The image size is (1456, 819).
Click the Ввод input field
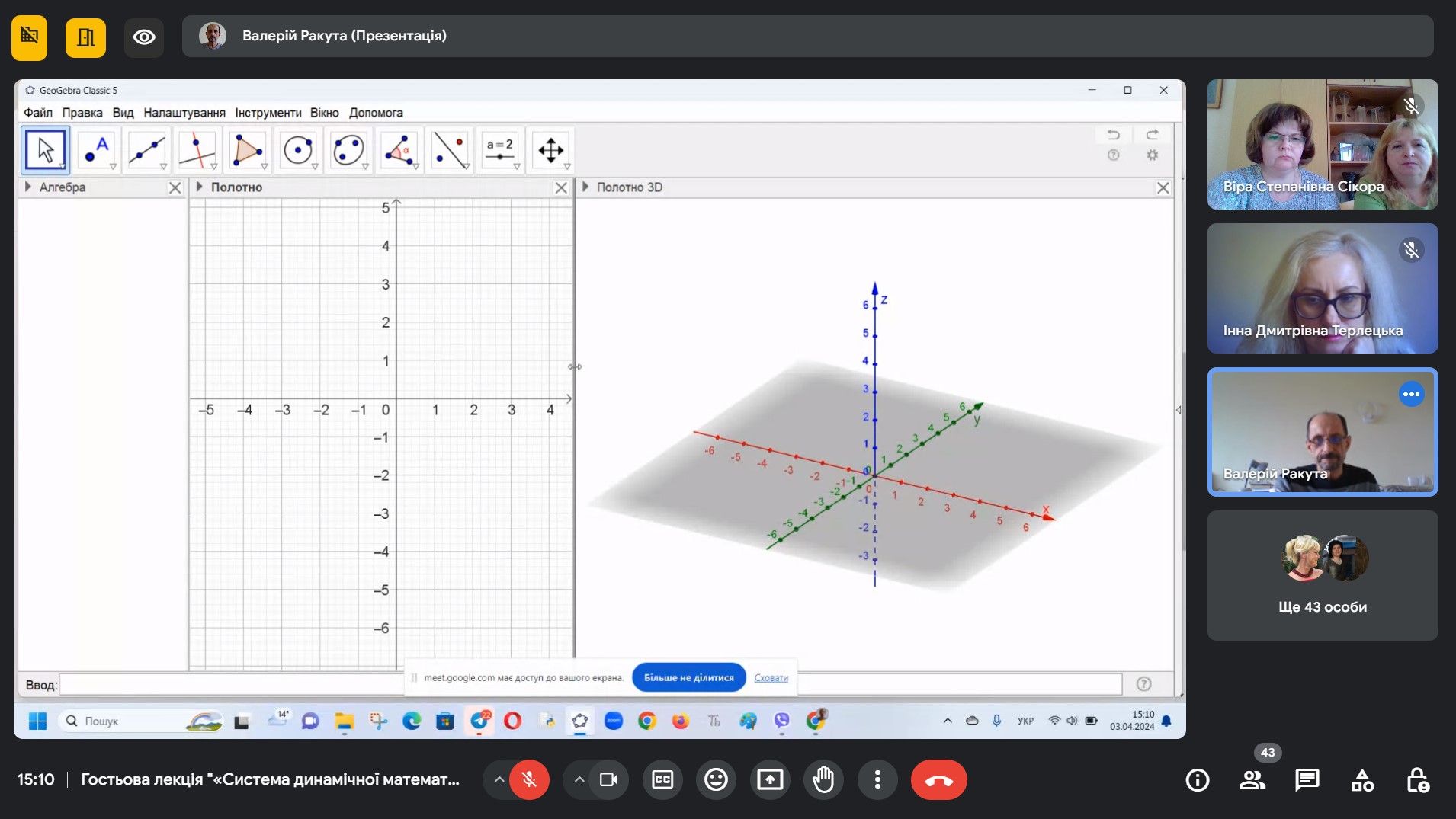[591, 684]
